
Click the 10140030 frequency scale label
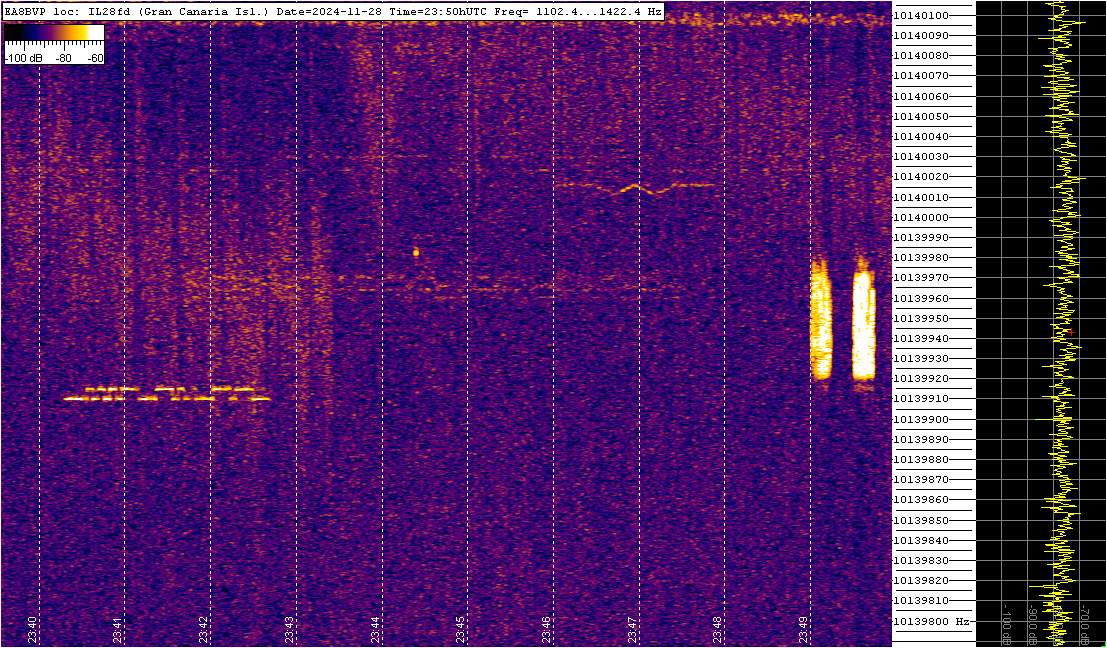tap(921, 157)
